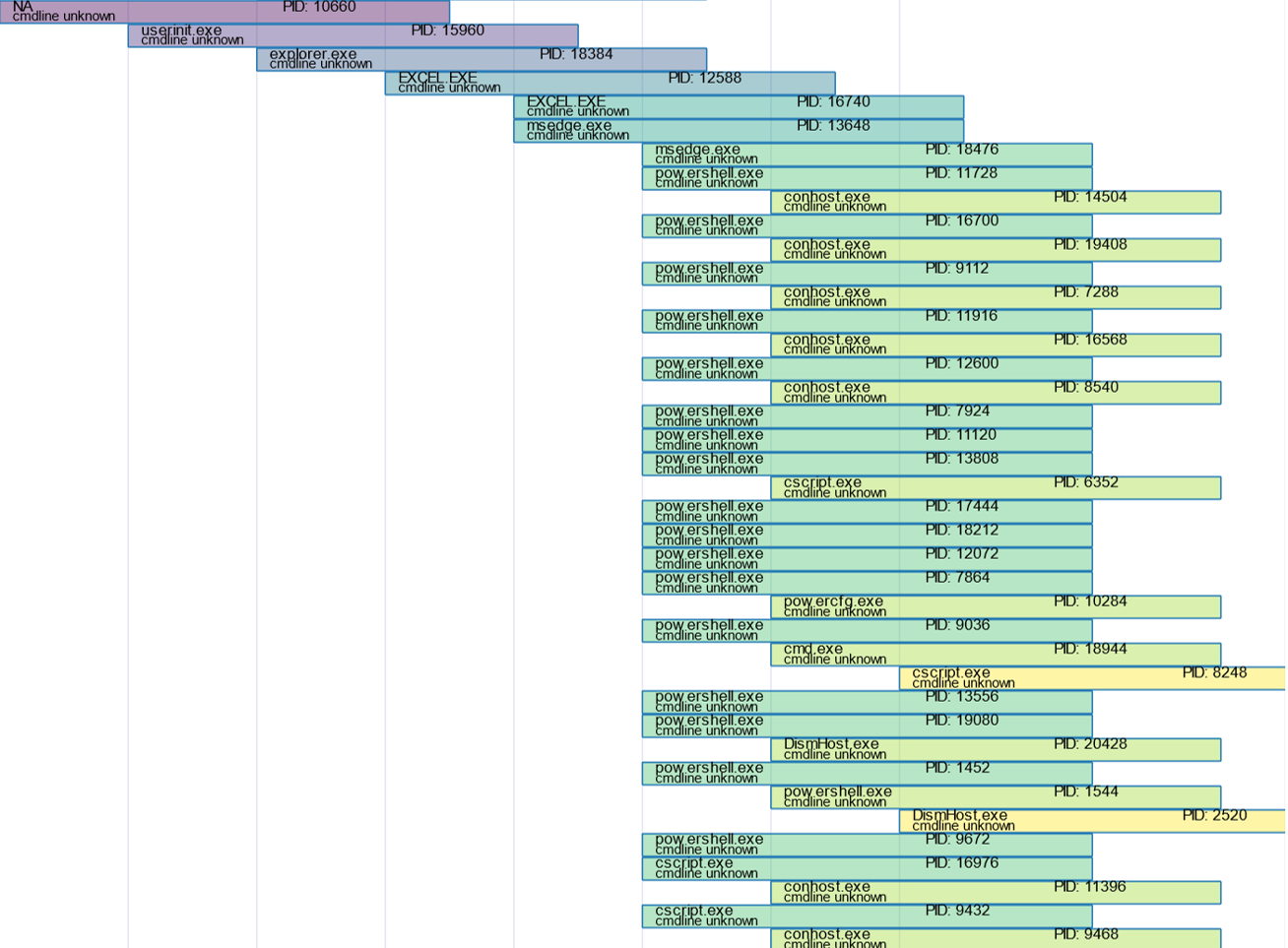Click the powercfg.exe process bar
The width and height of the screenshot is (1288, 948).
click(996, 607)
